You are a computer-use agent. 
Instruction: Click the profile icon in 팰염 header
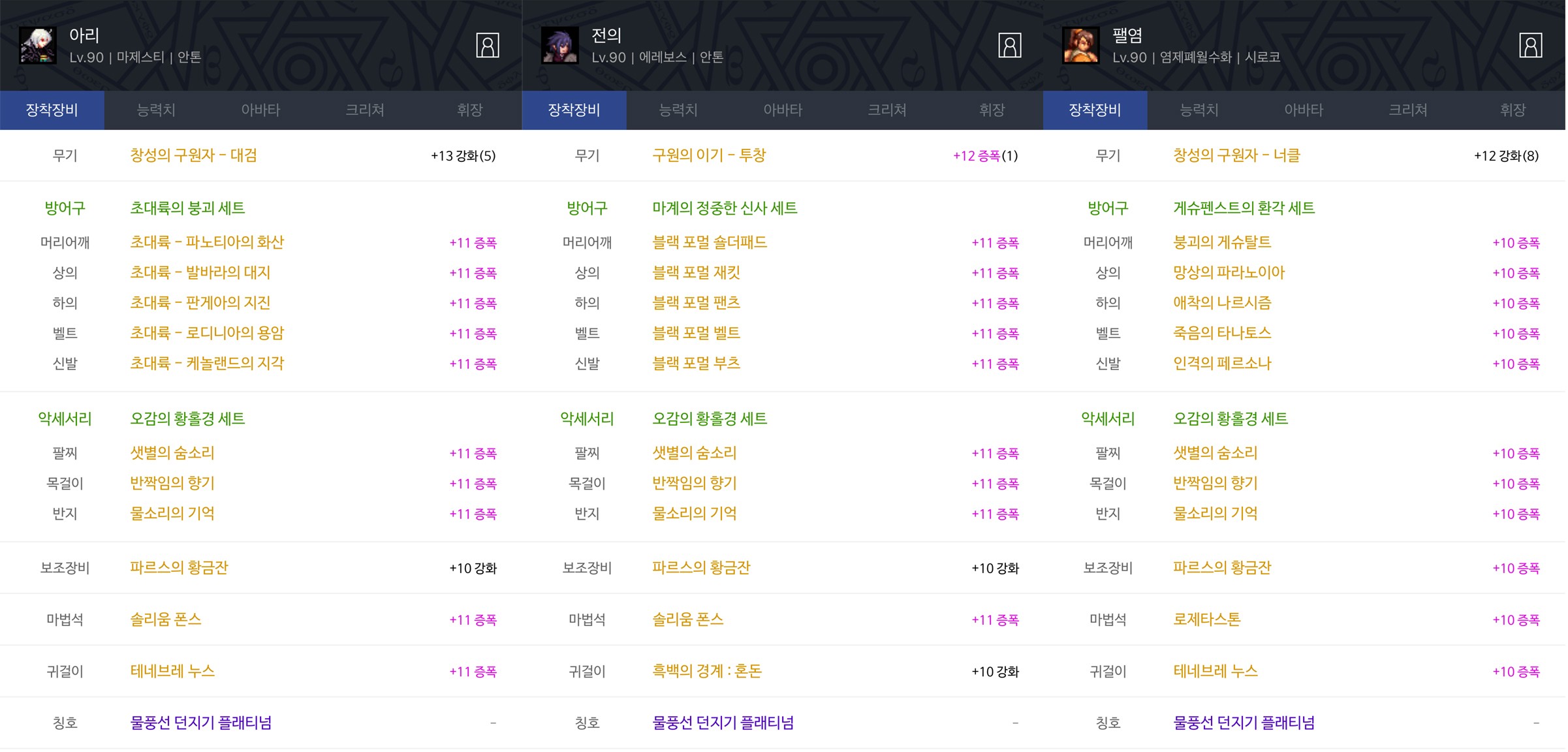(1530, 46)
